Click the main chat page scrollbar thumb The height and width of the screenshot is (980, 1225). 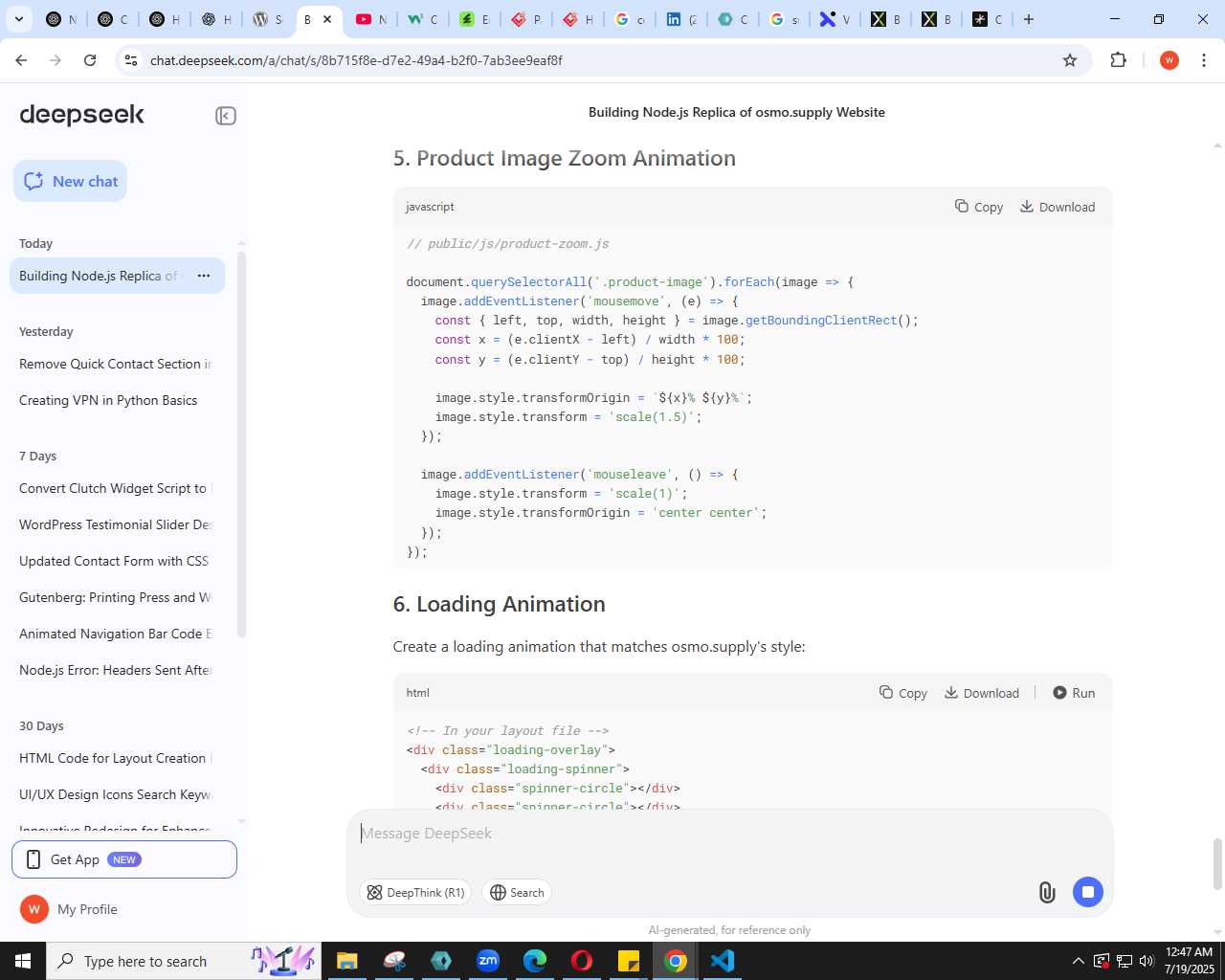(x=1217, y=864)
